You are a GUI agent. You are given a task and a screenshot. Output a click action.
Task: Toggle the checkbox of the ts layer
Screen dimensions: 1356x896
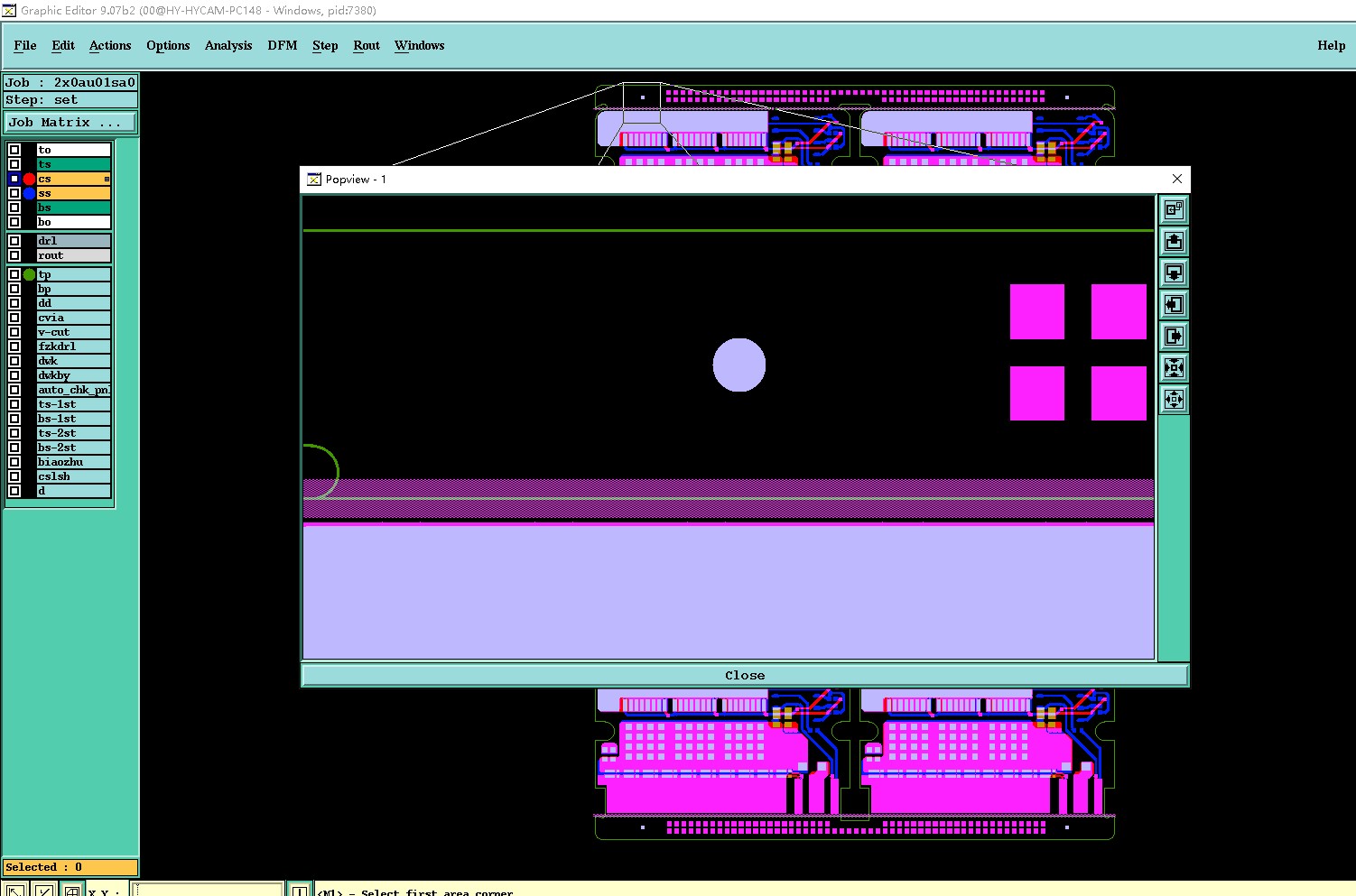(x=14, y=164)
